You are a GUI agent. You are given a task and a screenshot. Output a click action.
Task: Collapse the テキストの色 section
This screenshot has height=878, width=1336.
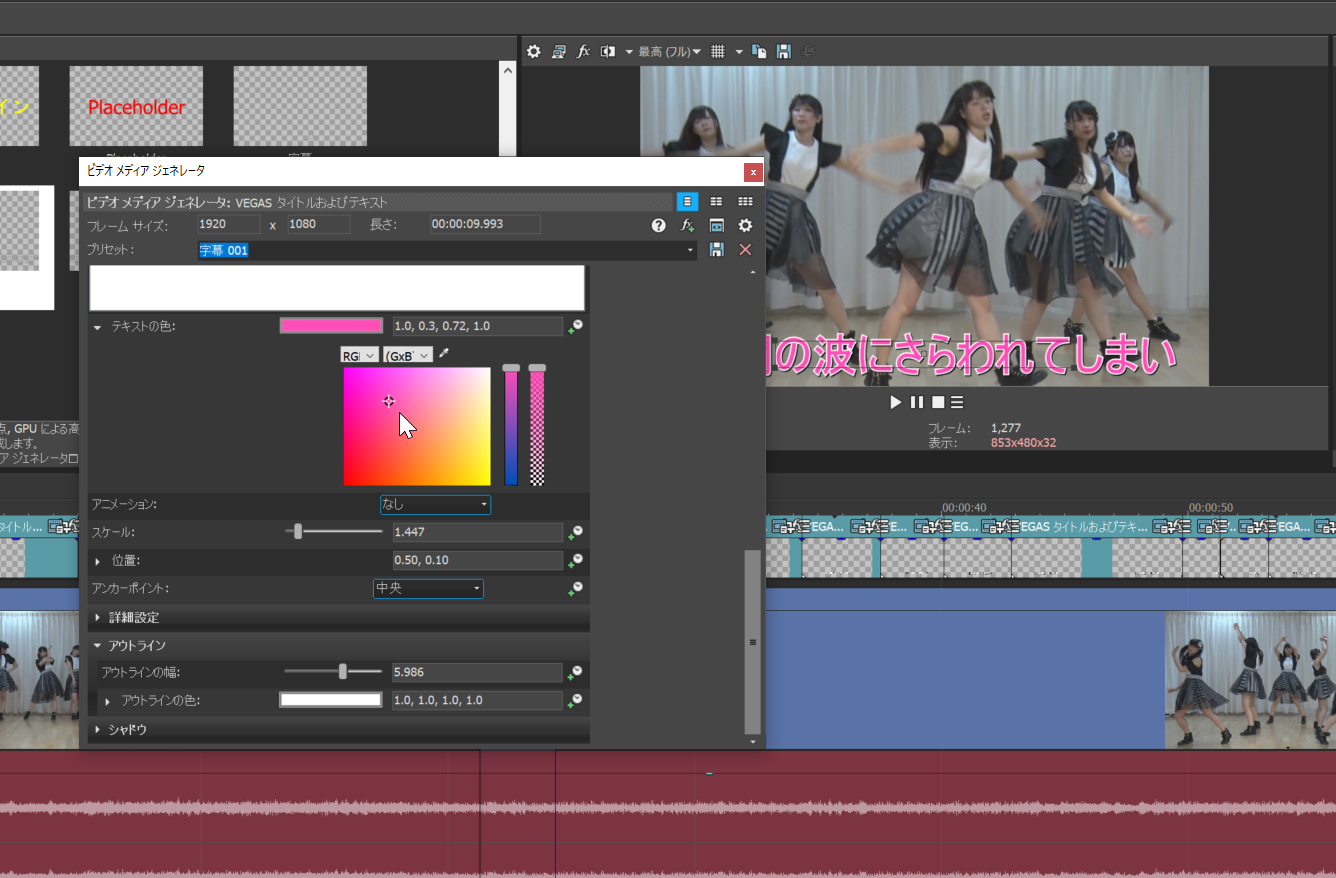[x=97, y=327]
